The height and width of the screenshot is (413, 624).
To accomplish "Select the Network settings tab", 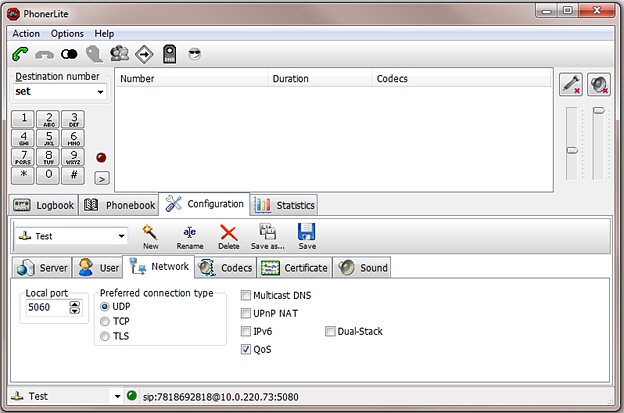I will click(x=159, y=266).
